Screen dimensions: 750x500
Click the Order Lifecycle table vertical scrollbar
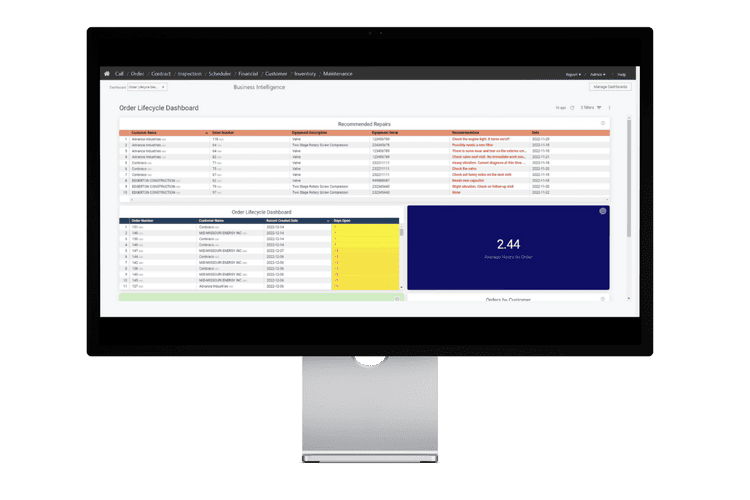click(x=402, y=232)
